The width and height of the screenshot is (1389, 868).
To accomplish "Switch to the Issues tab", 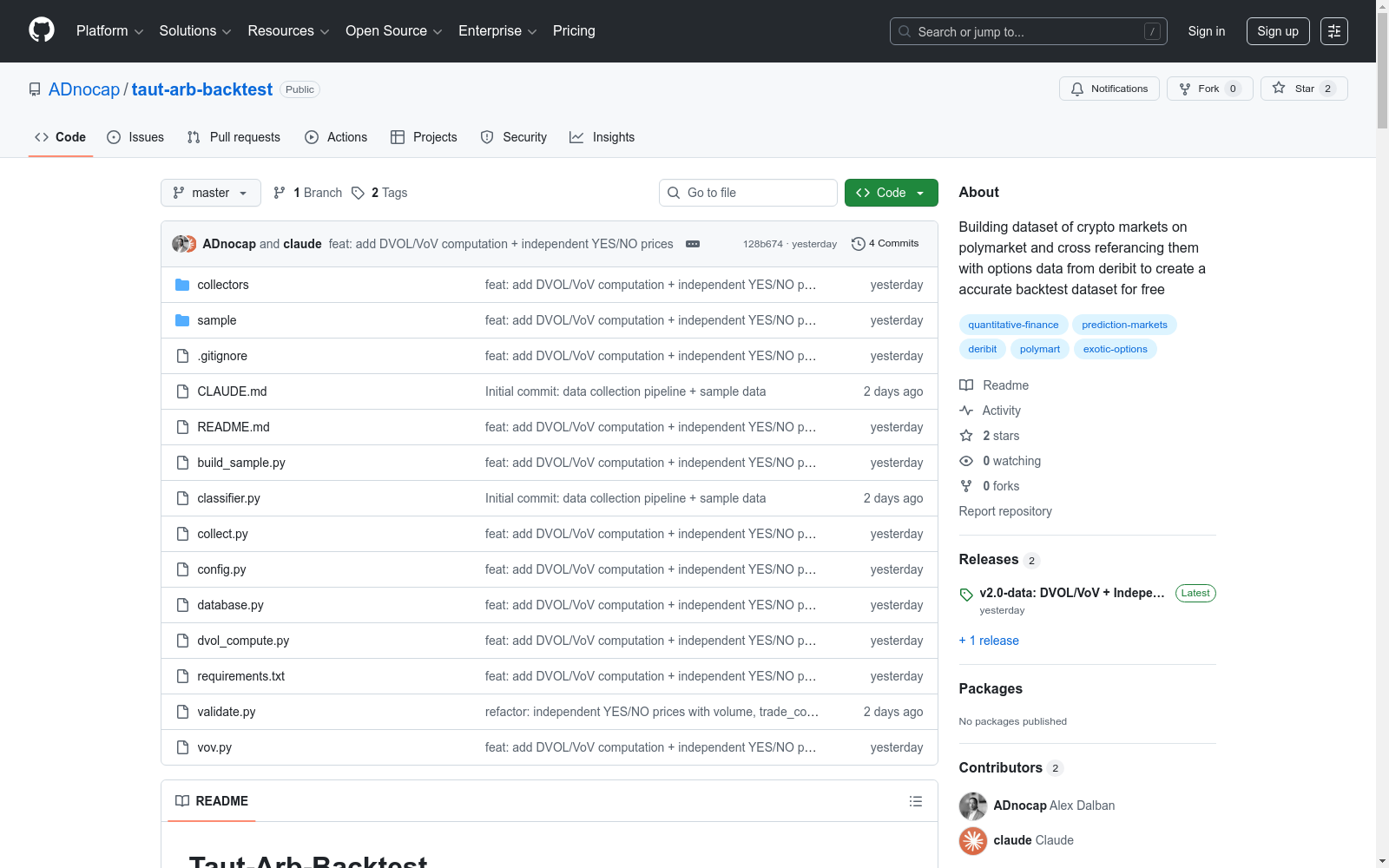I will pos(135,137).
